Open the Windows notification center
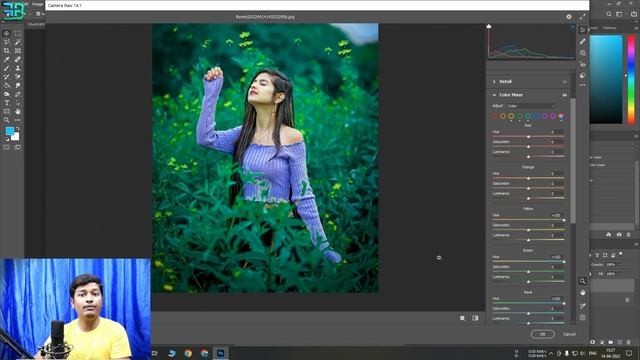 tap(629, 353)
